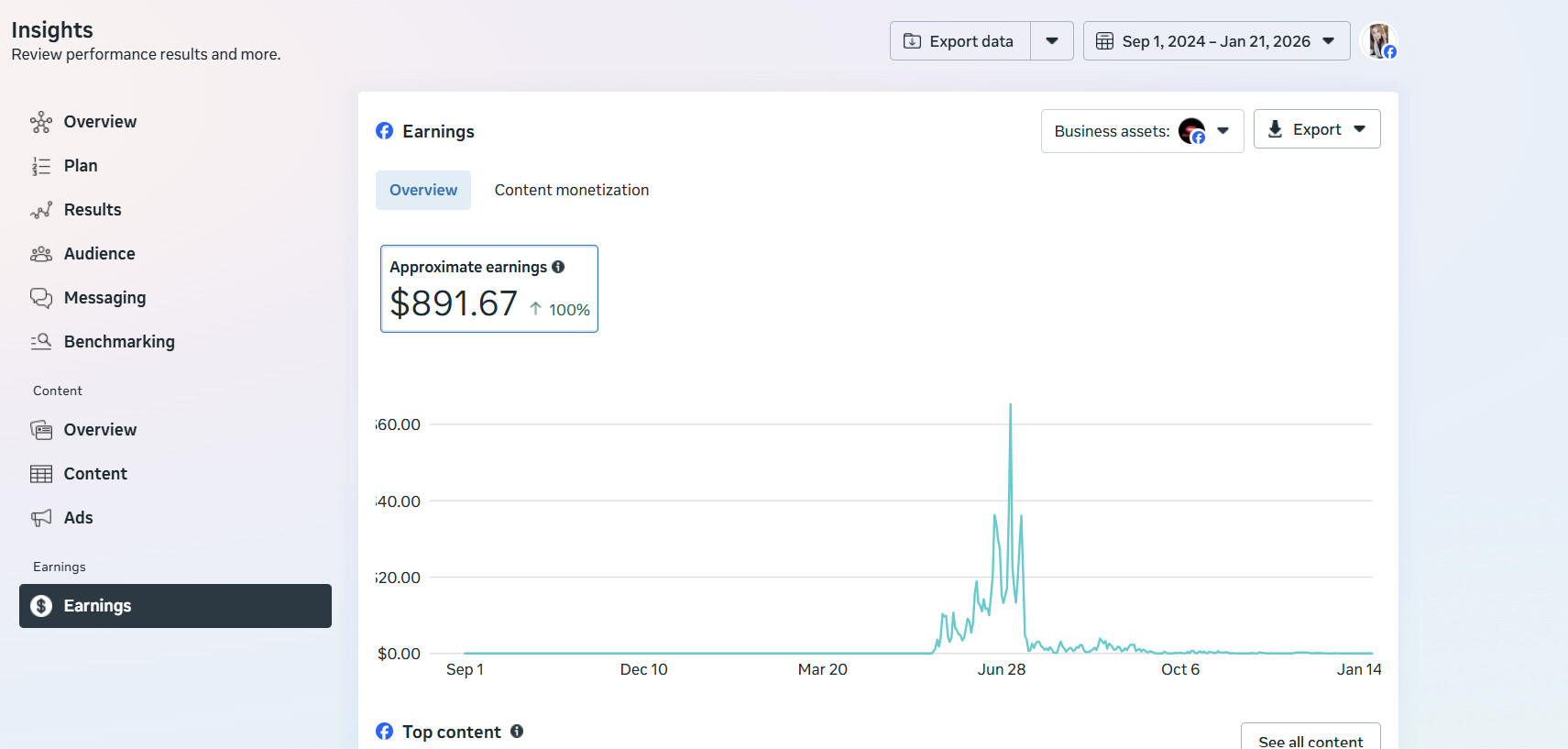Image resolution: width=1568 pixels, height=749 pixels.
Task: Click the Ads megaphone icon
Action: click(x=41, y=518)
